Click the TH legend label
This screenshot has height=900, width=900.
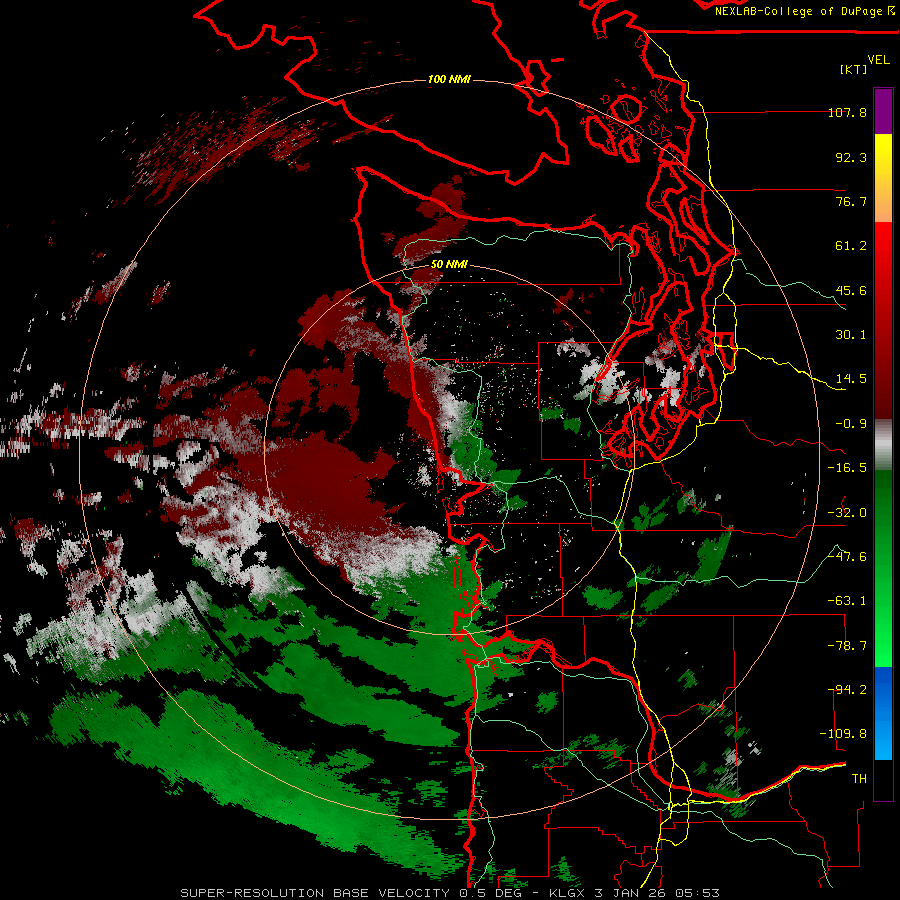859,779
